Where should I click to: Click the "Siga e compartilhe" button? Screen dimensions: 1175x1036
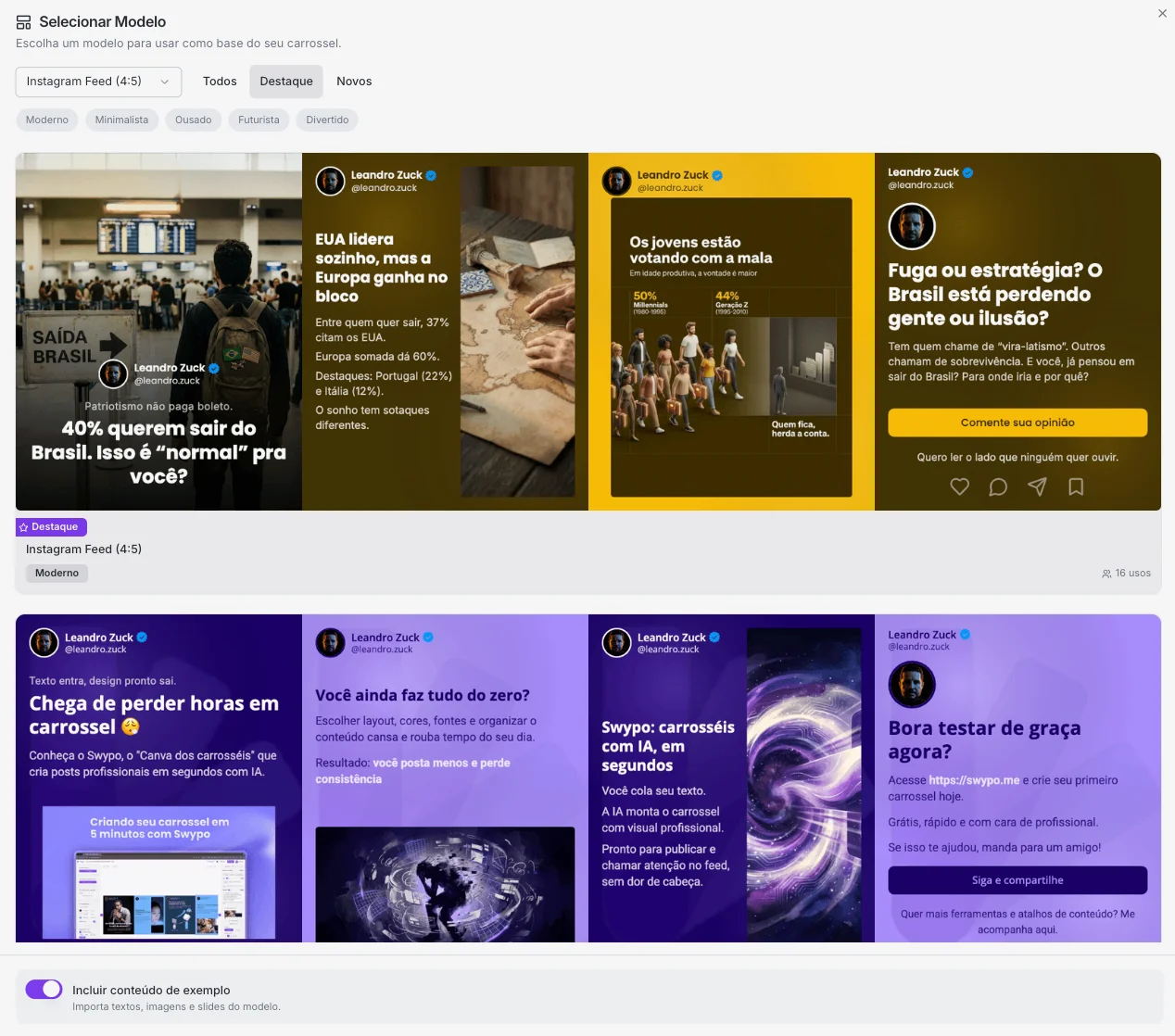click(x=1017, y=879)
